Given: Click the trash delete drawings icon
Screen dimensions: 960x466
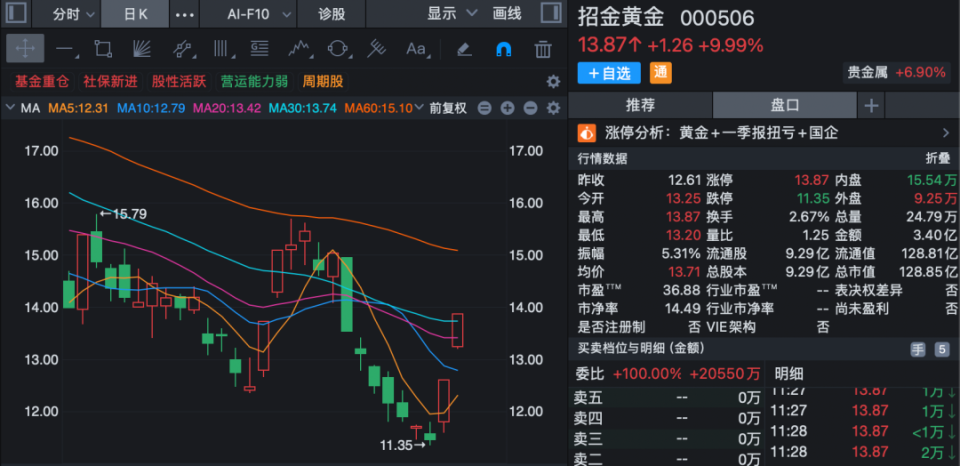Looking at the screenshot, I should 542,49.
